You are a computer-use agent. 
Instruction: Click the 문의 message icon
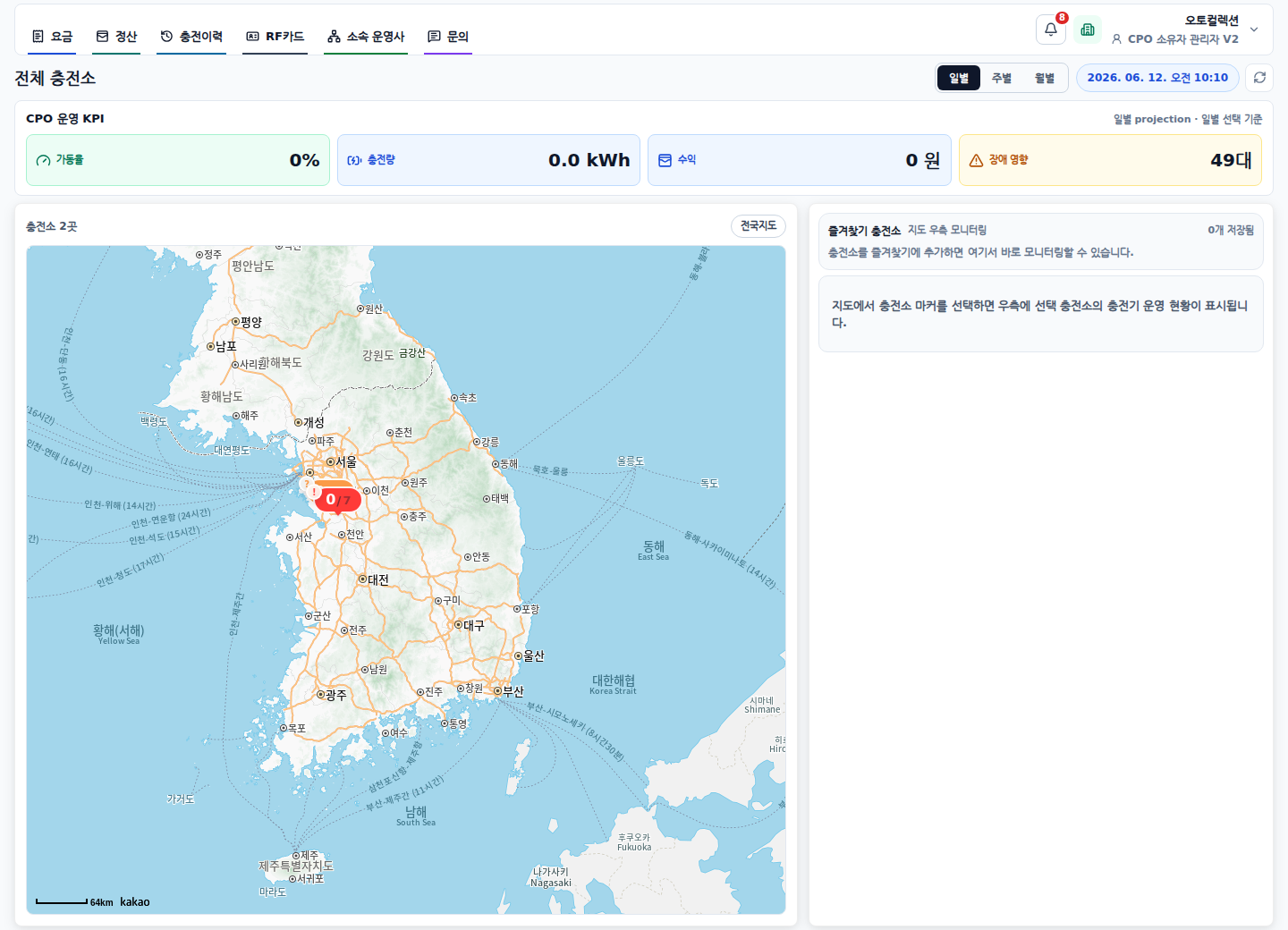(x=434, y=37)
